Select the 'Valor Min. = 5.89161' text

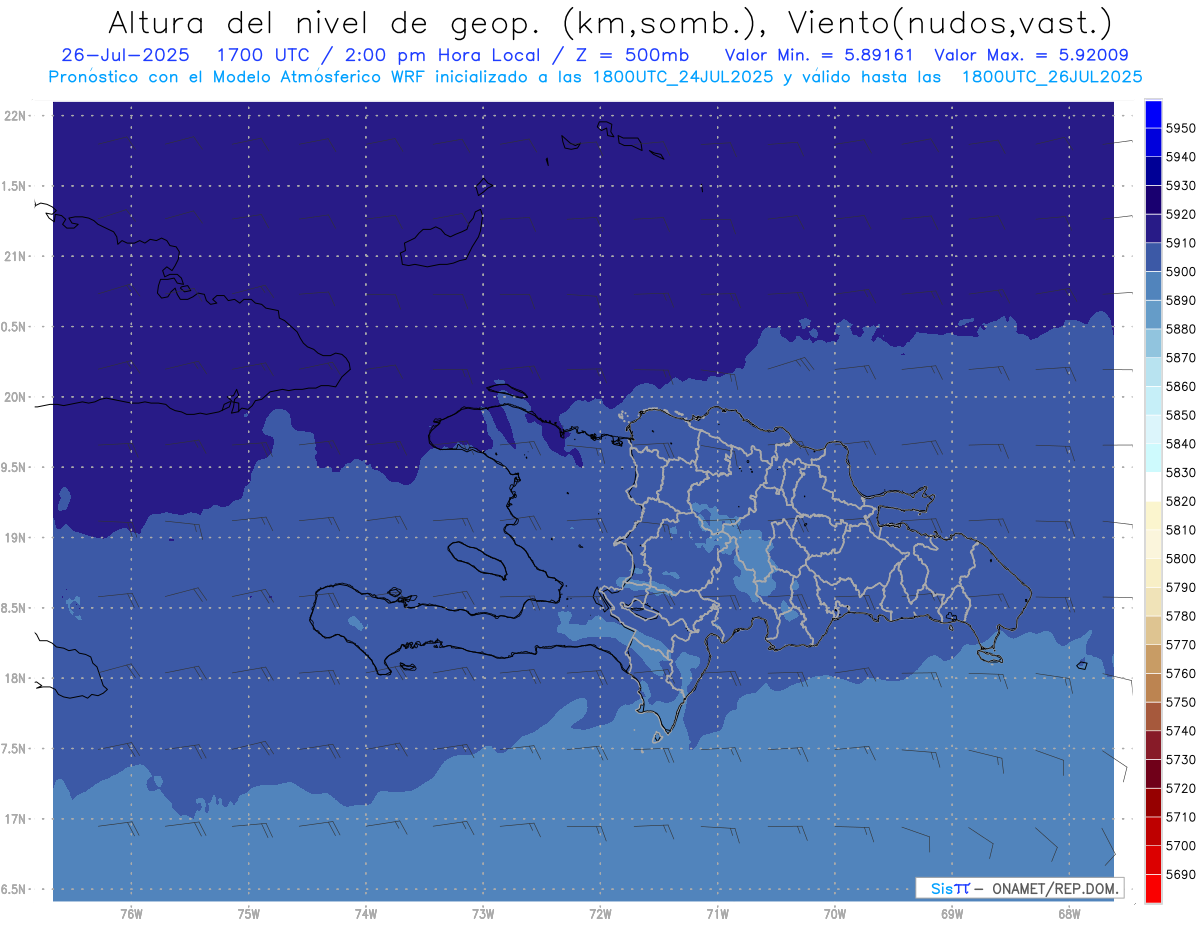822,56
